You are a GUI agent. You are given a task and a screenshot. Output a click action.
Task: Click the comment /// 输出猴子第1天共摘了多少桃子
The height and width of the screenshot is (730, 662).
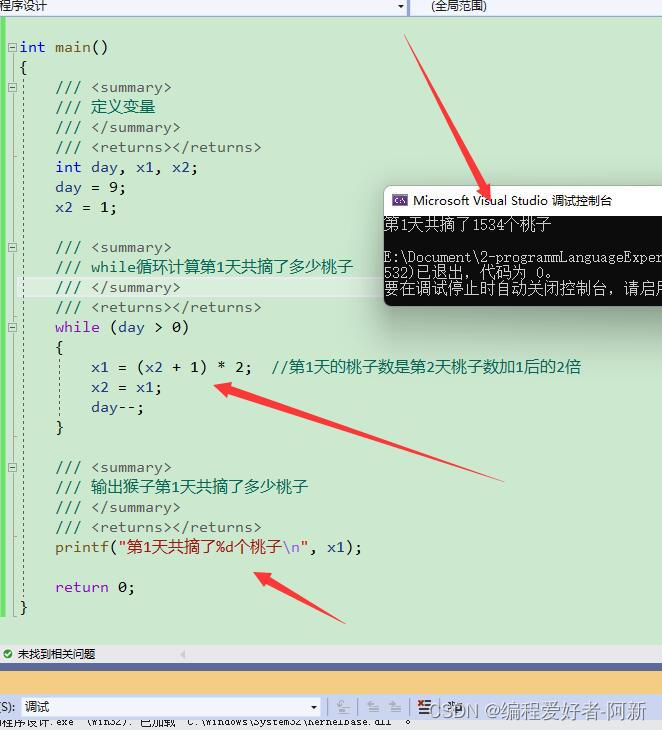click(x=182, y=487)
